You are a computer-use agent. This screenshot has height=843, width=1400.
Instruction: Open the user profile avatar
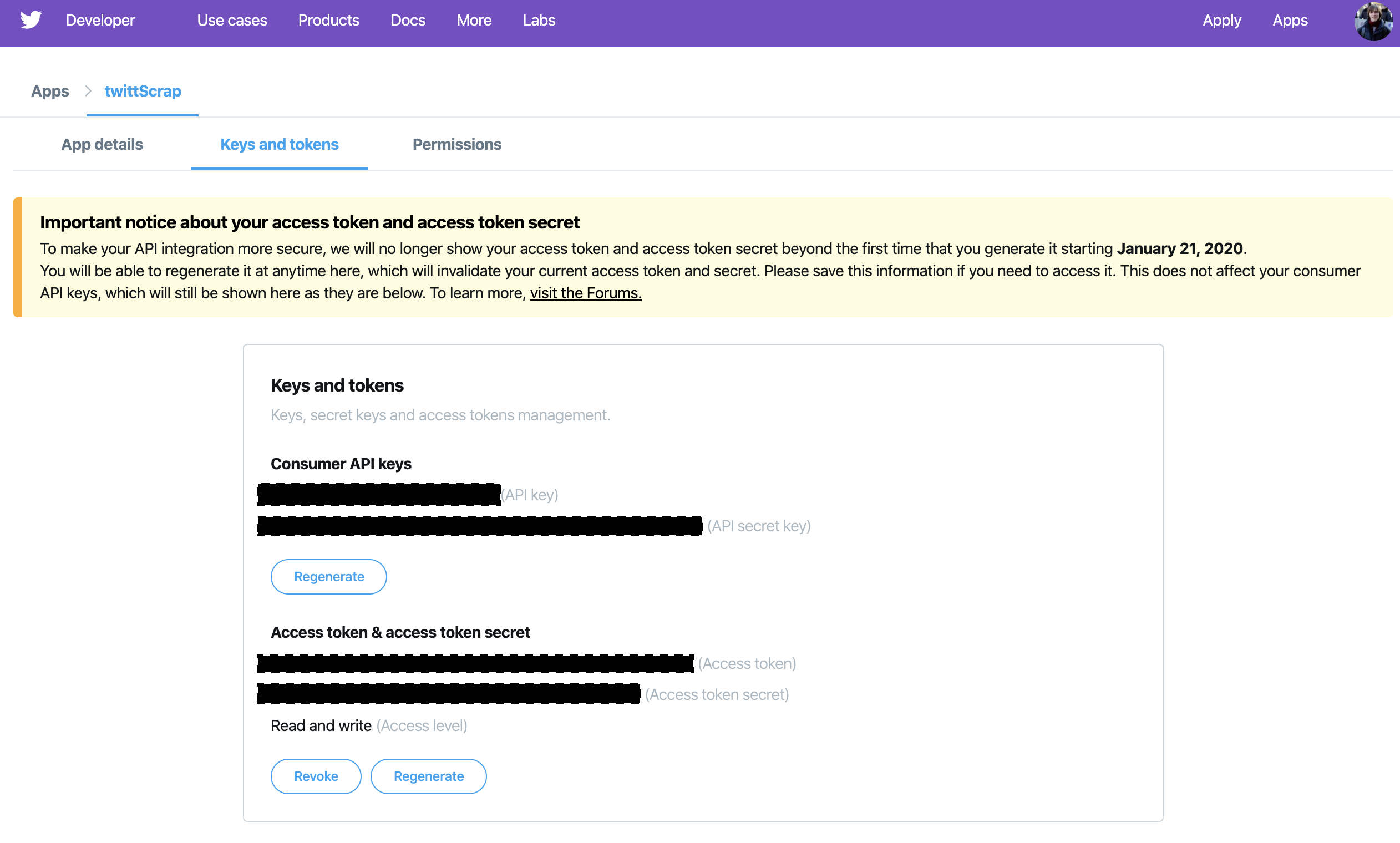pos(1373,21)
